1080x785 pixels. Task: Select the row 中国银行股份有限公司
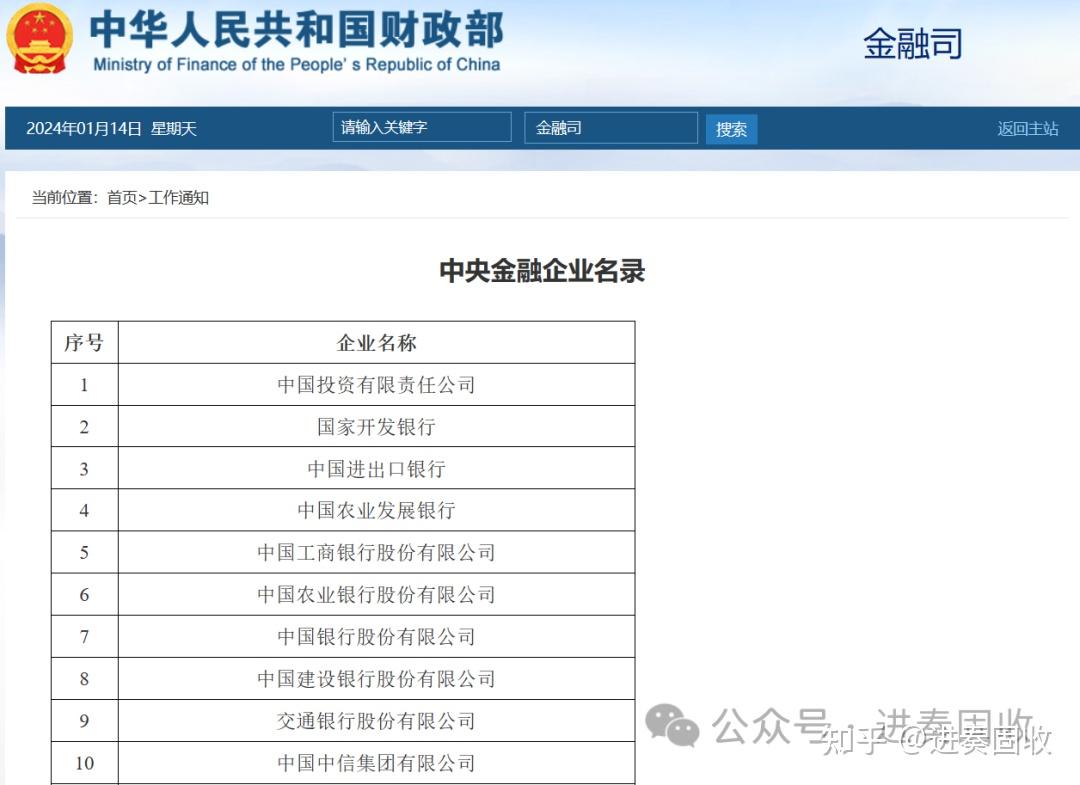(x=343, y=636)
